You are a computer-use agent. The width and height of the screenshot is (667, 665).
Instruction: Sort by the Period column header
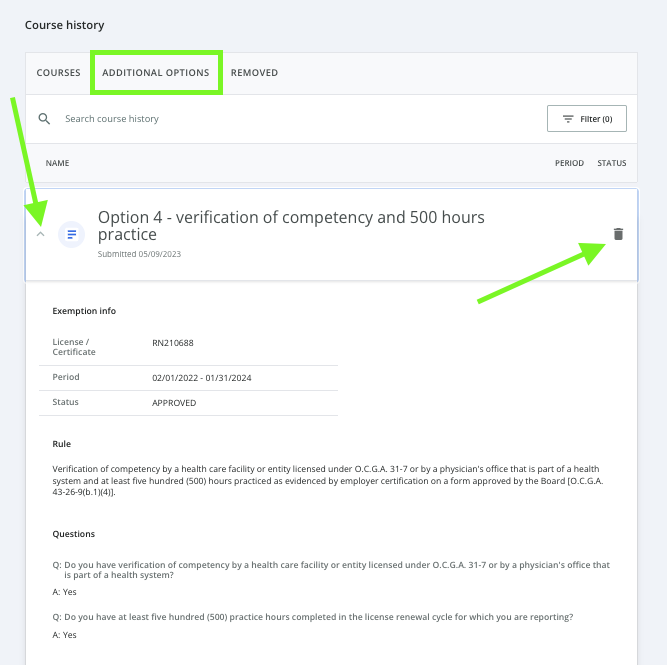coord(568,163)
